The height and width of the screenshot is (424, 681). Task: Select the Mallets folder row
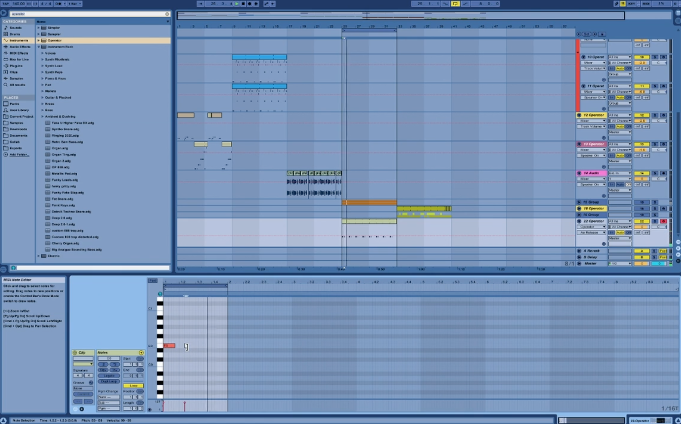(x=103, y=91)
